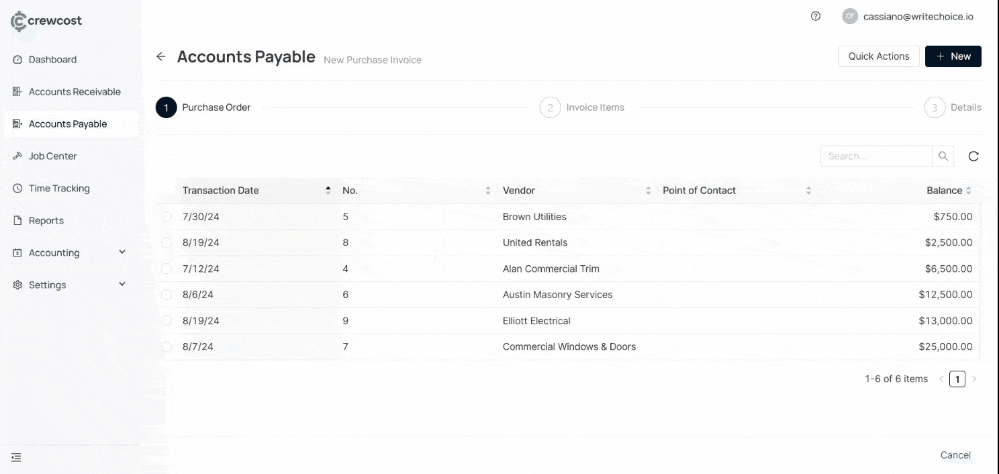Viewport: 999px width, 474px height.
Task: Collapse sidebar using bottom-left menu icon
Action: [16, 457]
